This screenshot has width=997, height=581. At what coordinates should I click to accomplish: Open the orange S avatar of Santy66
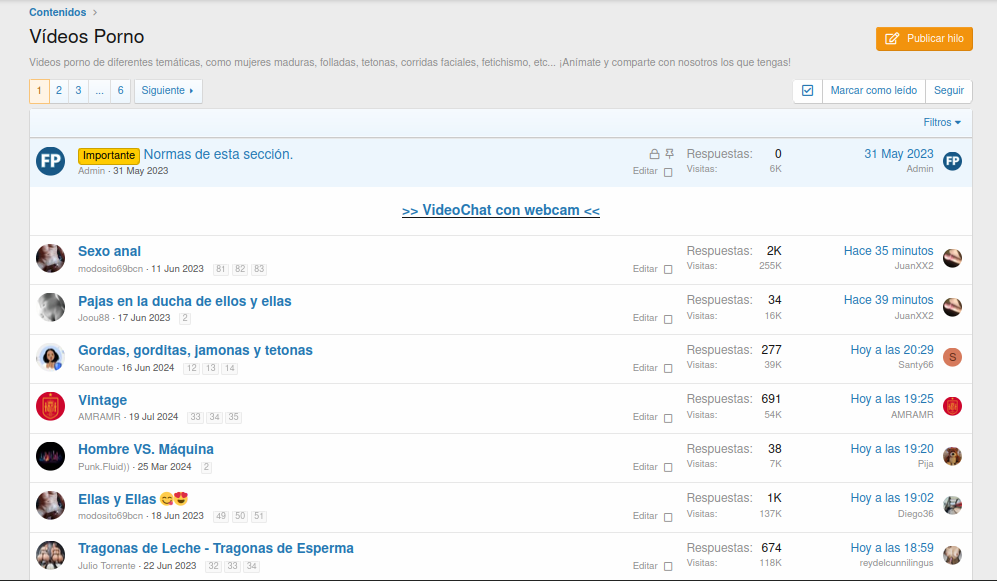952,357
